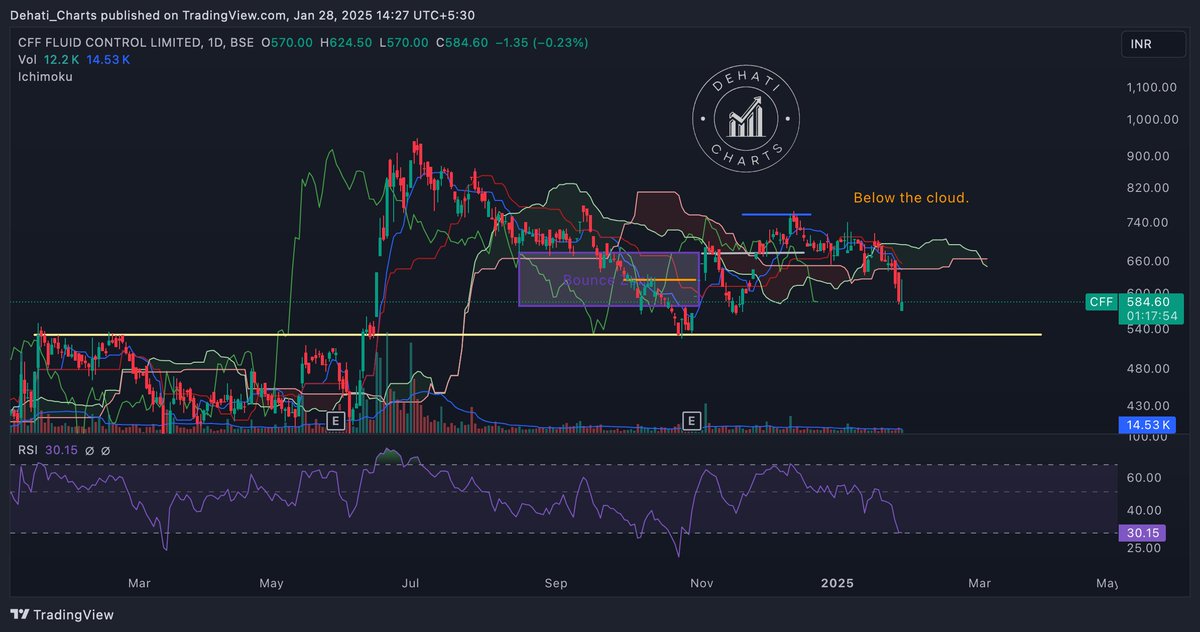Toggle the Ichimoku indicator visibility in the legend
The height and width of the screenshot is (632, 1200).
[x=43, y=76]
